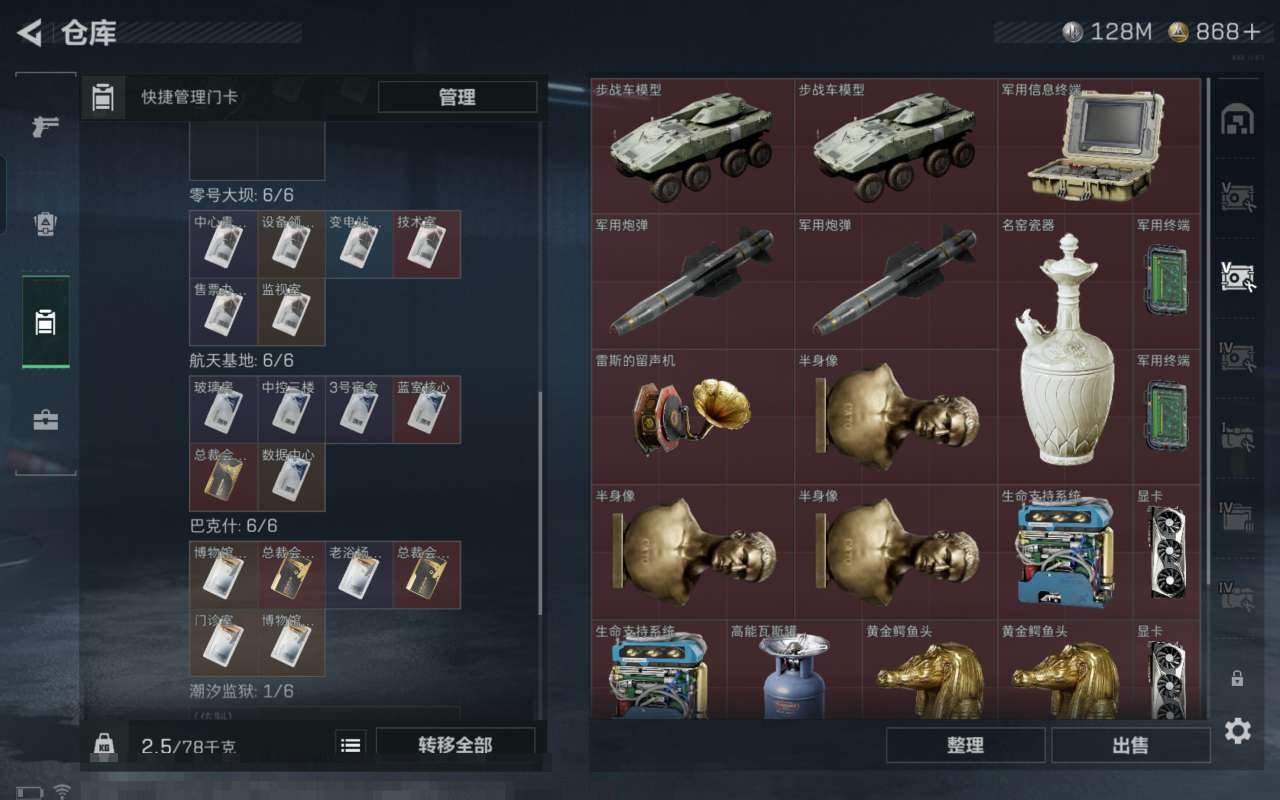Click 出售 to sell items
This screenshot has width=1280, height=800.
(1130, 745)
